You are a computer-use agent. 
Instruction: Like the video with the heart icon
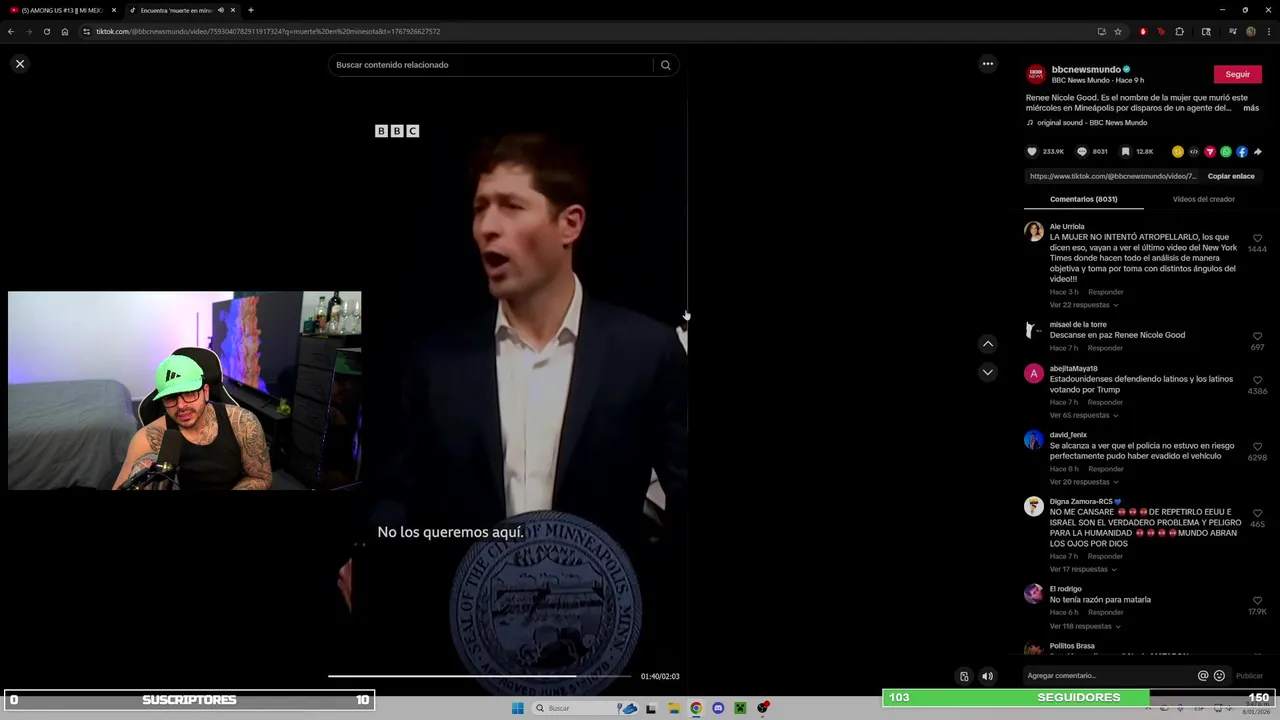click(x=1032, y=152)
